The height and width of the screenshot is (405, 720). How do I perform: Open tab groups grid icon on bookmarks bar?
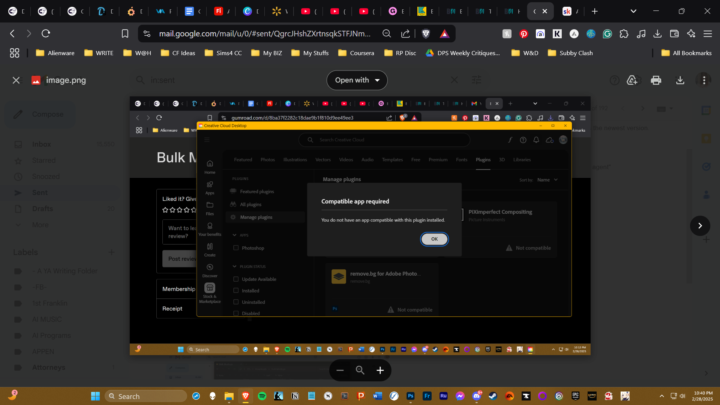pyautogui.click(x=15, y=53)
